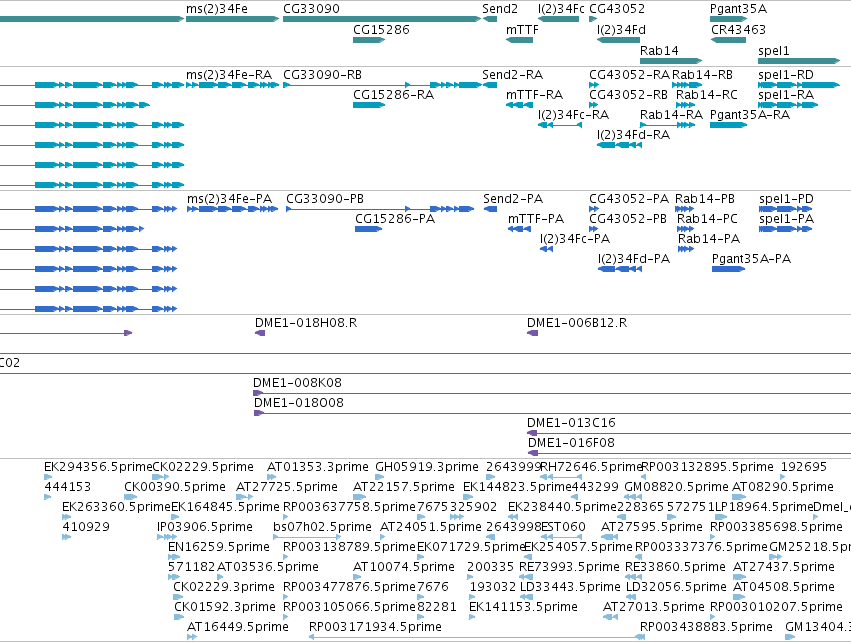This screenshot has width=851, height=642.
Task: Open BAC clone DME1-008K08 label
Action: coord(297,383)
